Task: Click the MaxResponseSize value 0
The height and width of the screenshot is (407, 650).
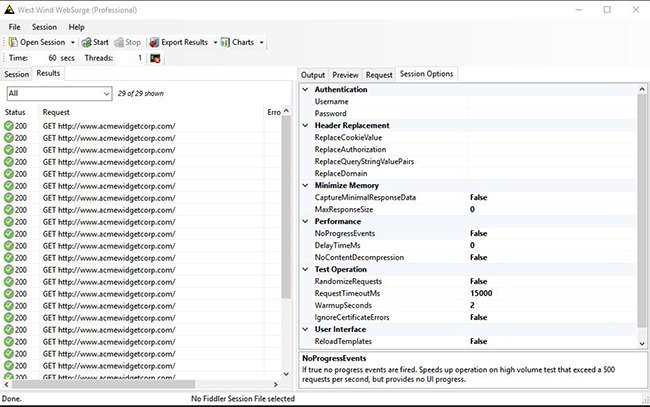Action: click(472, 210)
